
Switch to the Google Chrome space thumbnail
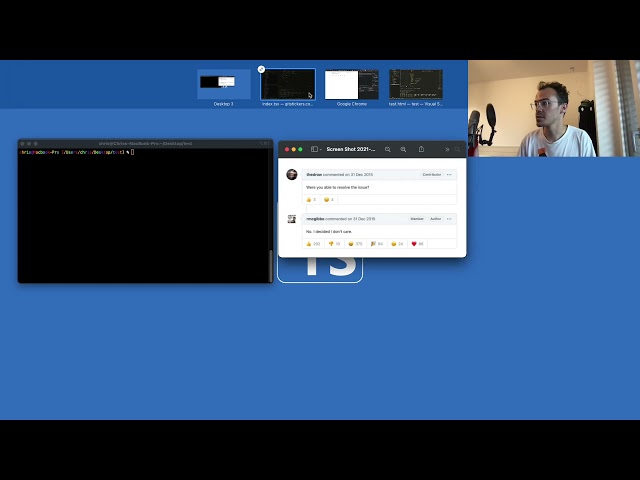352,84
